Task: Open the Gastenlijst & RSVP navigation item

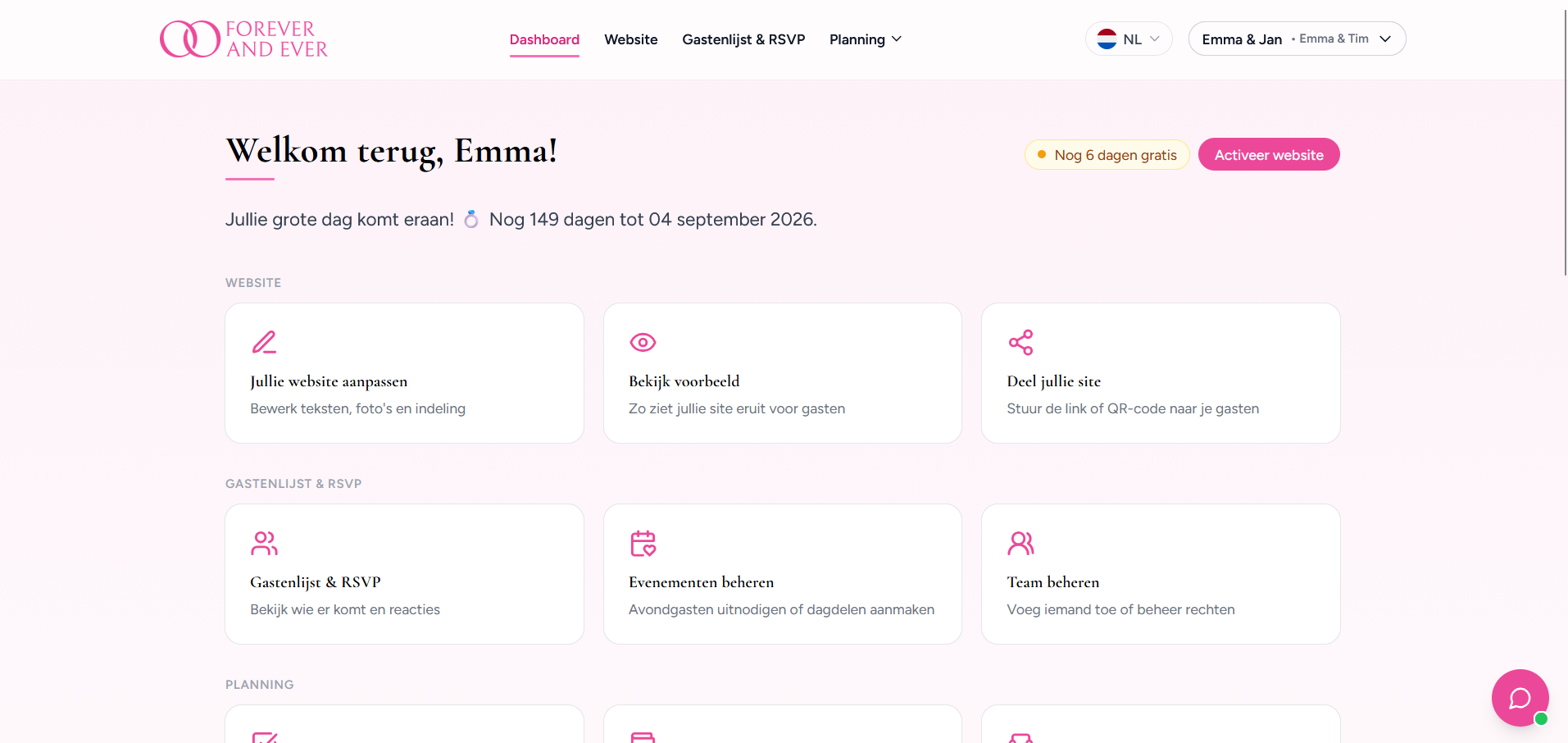Action: [x=743, y=39]
